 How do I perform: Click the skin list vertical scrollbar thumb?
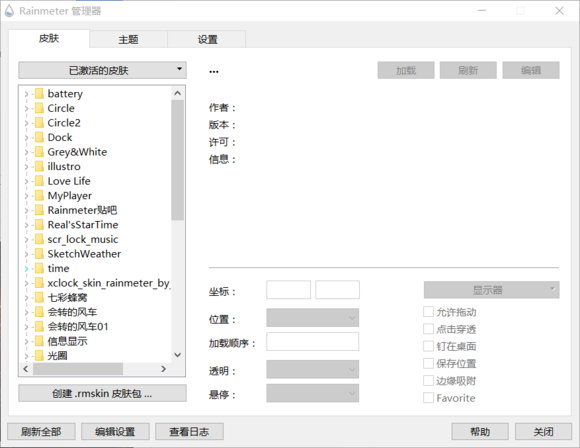[178, 160]
